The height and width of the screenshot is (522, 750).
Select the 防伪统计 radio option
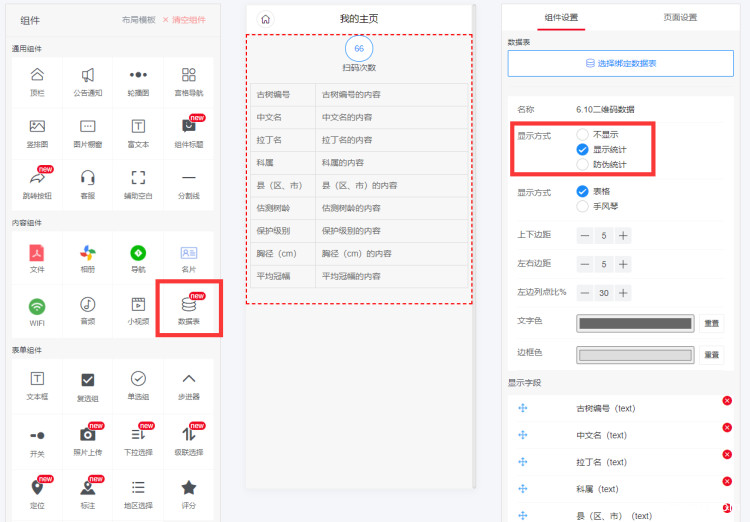click(582, 163)
